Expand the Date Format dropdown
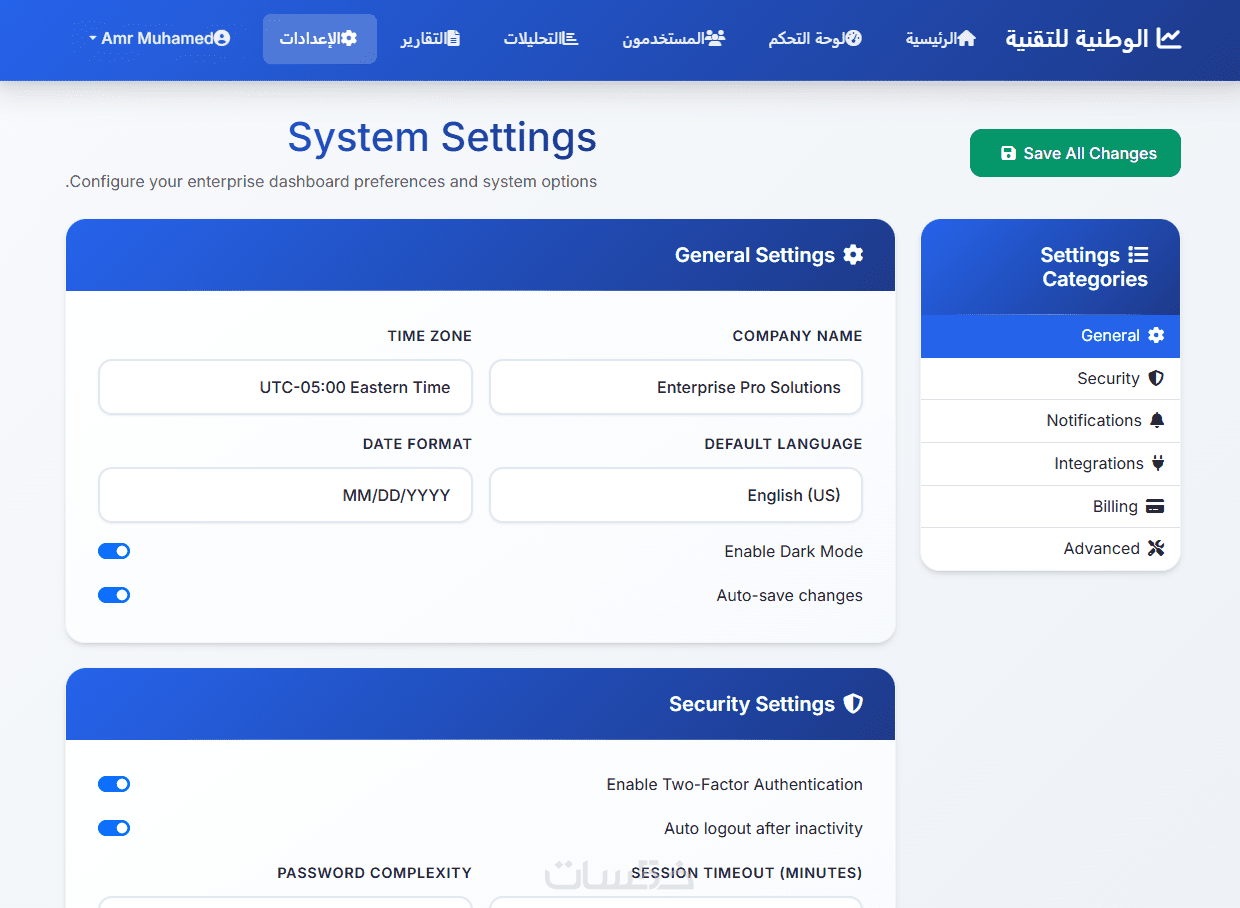Screen dimensions: 1240x908 point(285,495)
